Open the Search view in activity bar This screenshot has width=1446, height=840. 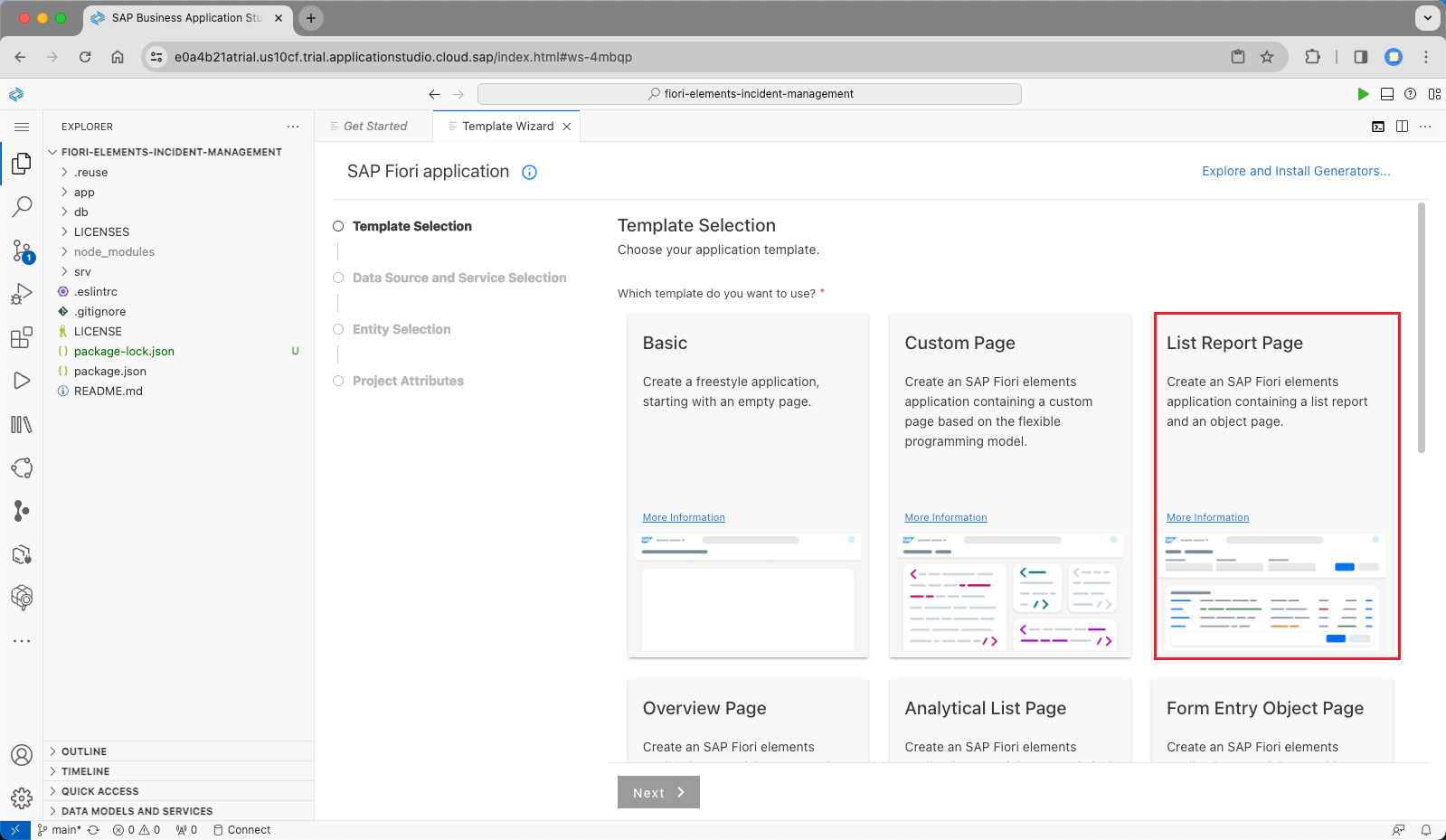[x=22, y=207]
